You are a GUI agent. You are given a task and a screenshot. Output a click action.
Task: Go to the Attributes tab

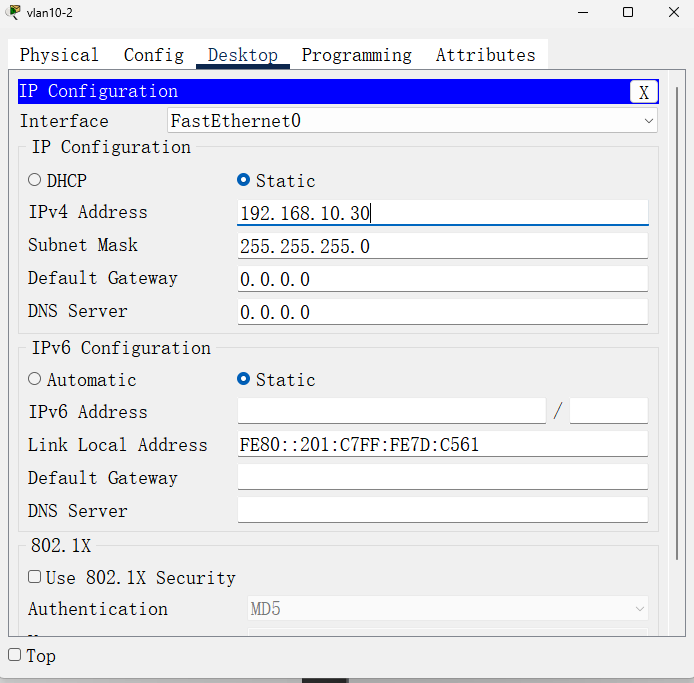tap(486, 55)
